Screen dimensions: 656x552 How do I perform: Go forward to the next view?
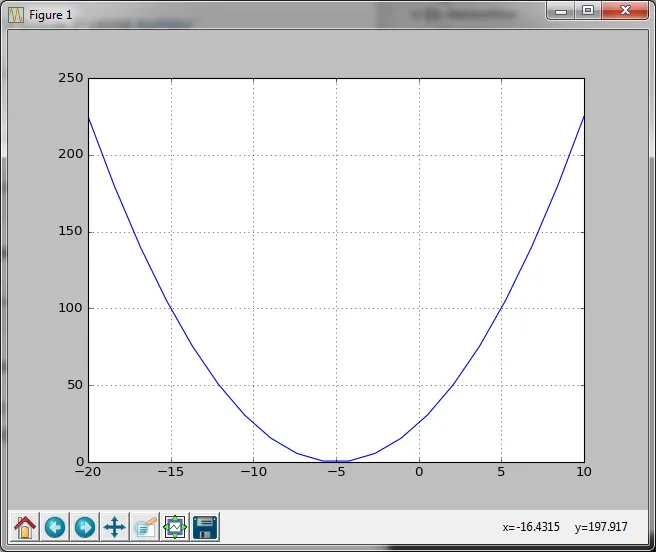coord(85,526)
